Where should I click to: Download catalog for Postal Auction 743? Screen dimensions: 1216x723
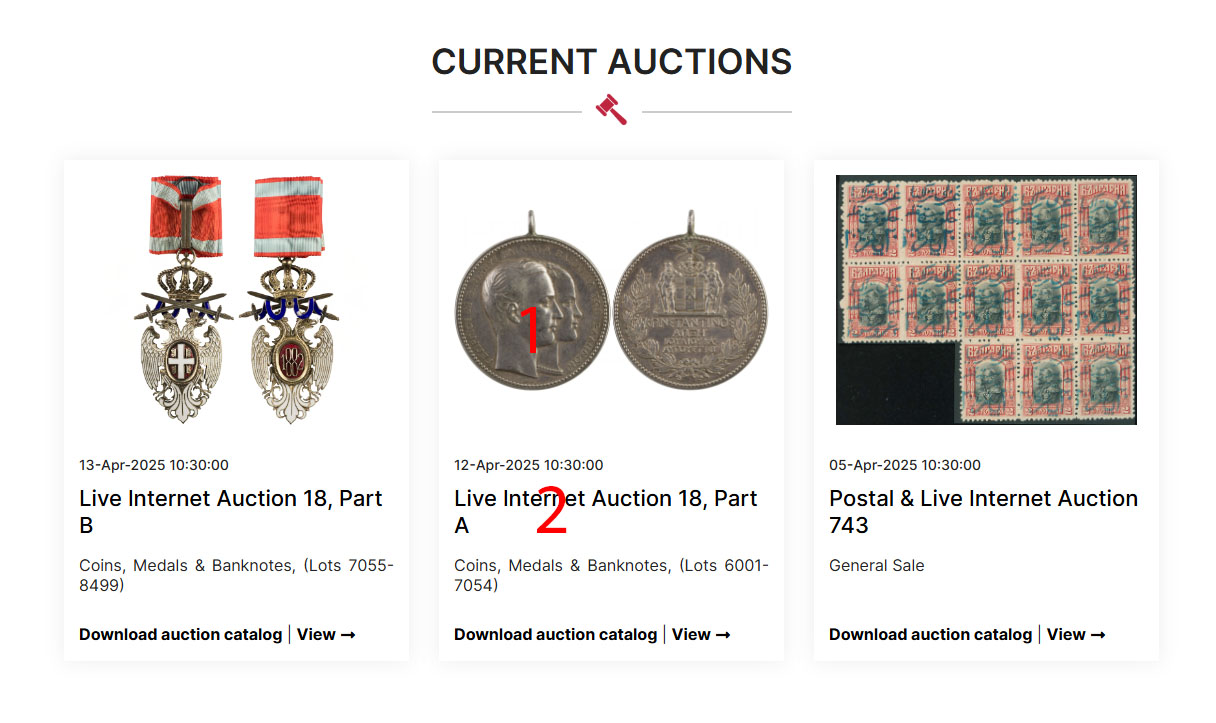931,634
